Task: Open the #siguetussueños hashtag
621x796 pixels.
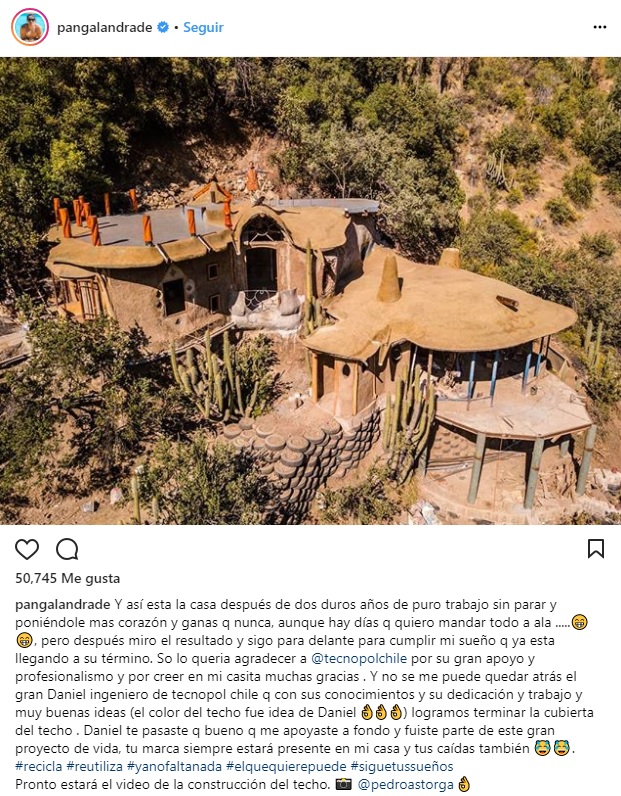Action: [402, 766]
